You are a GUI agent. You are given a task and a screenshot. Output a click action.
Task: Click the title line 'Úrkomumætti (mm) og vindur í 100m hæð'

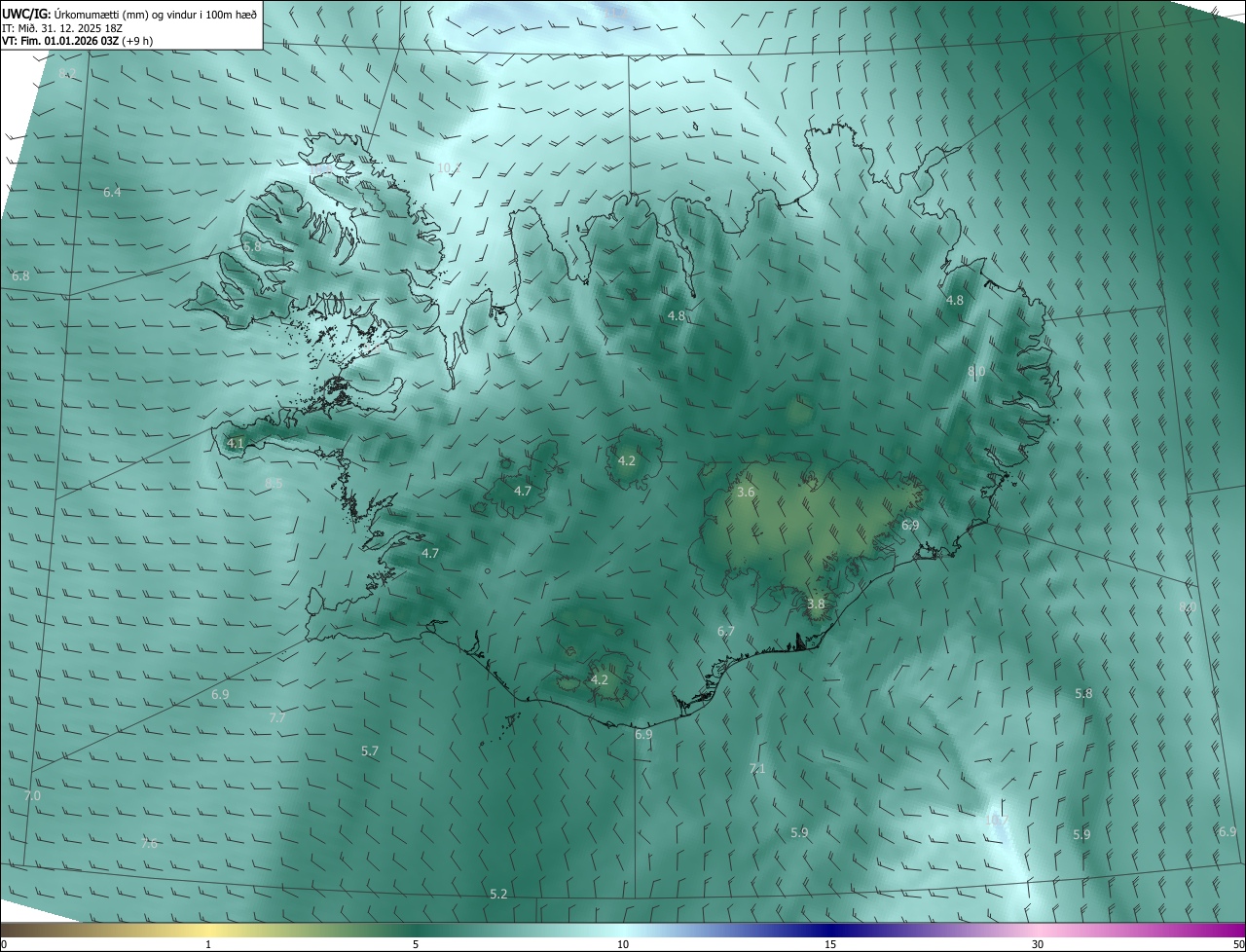(155, 14)
